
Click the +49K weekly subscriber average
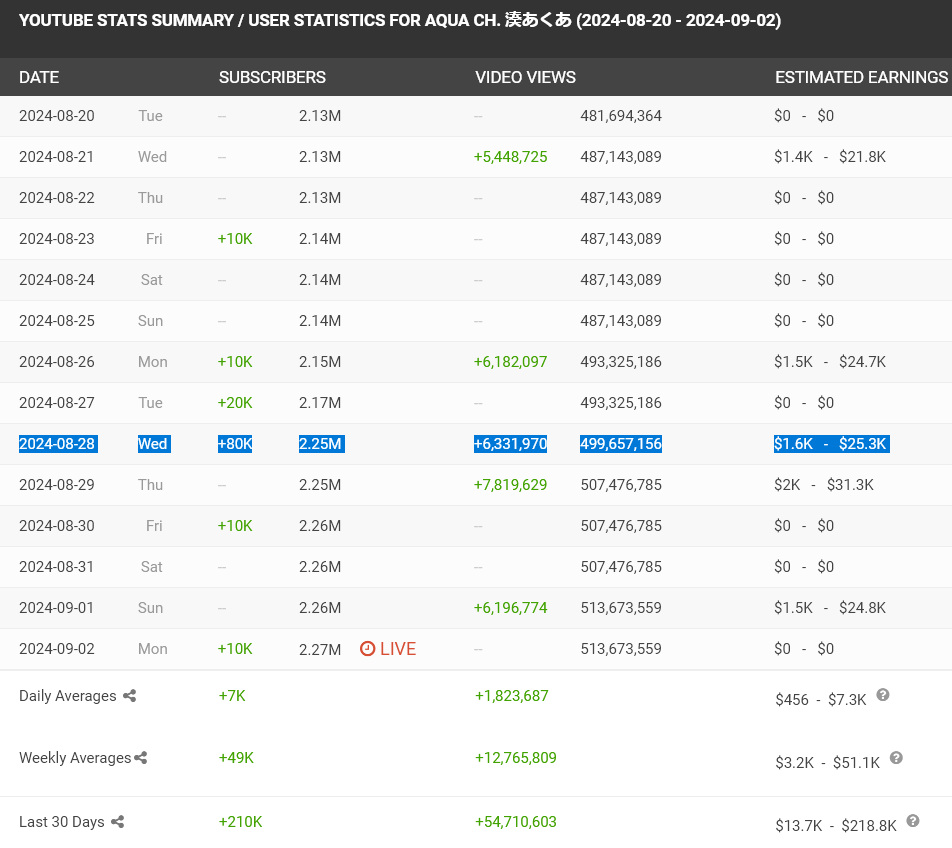[236, 758]
